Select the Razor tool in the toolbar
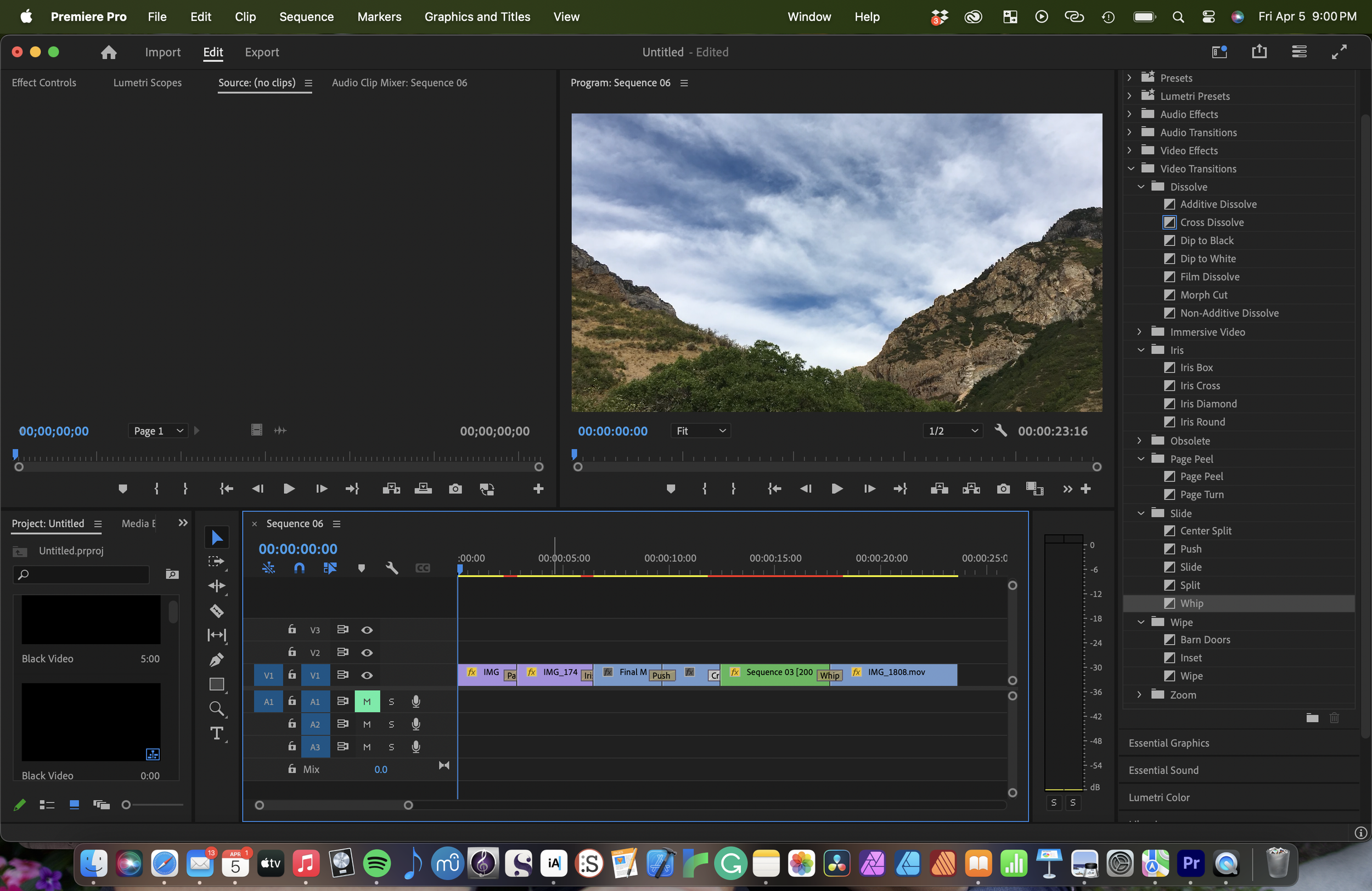Screen dimensions: 1372x891 217,610
